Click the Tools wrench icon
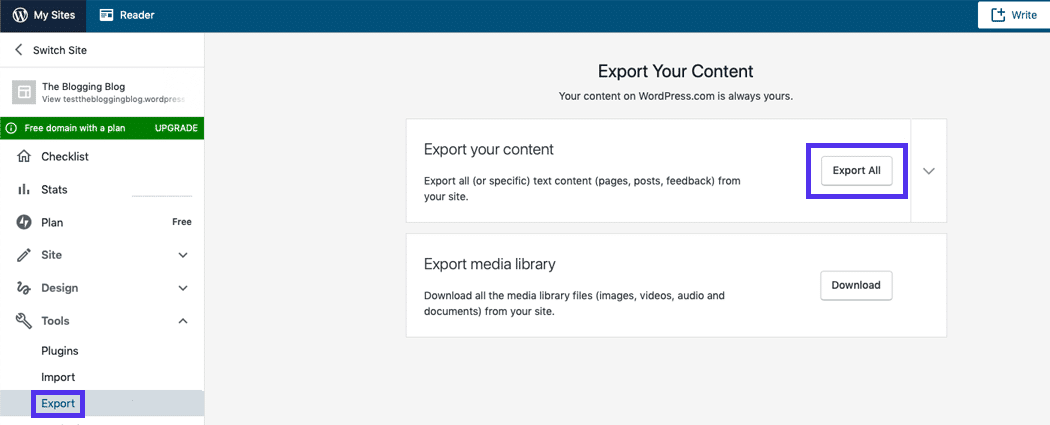This screenshot has height=425, width=1050. tap(24, 321)
